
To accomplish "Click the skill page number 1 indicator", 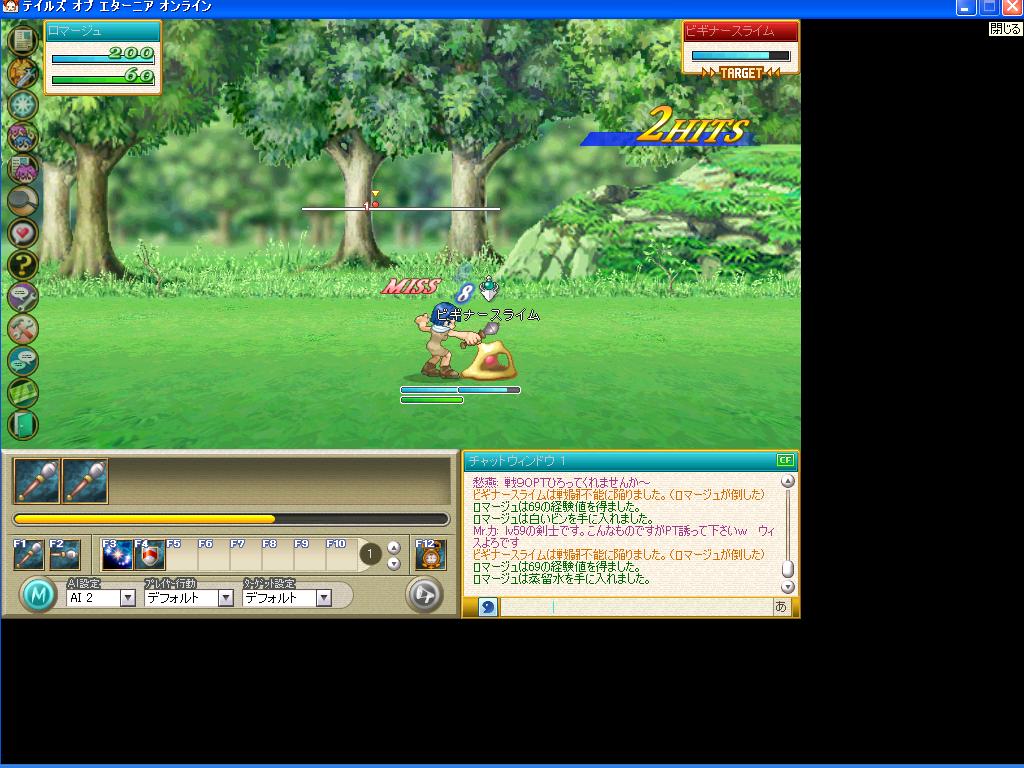I will 370,554.
